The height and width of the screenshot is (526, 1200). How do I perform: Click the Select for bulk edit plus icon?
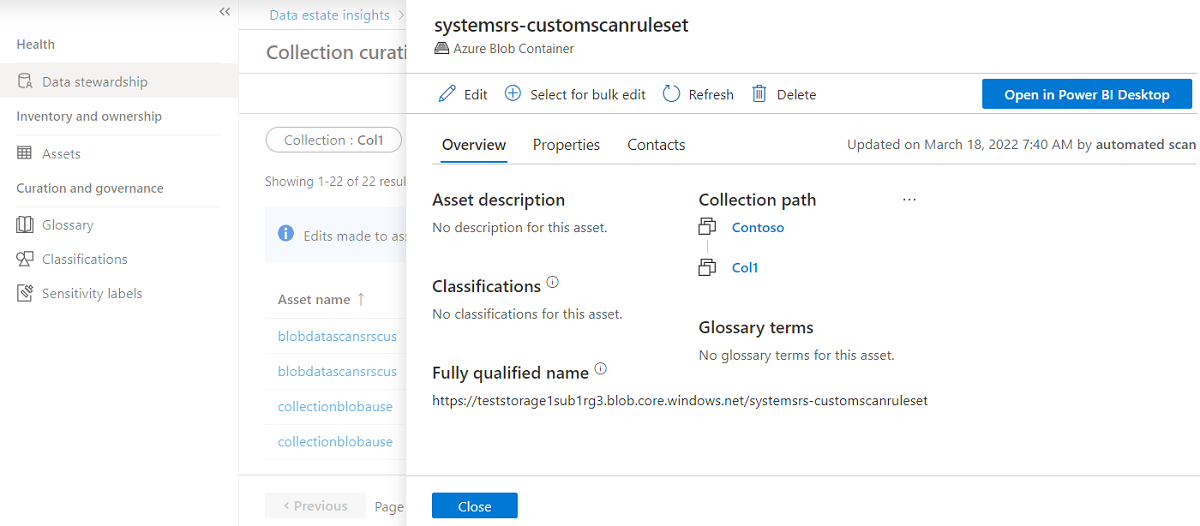pyautogui.click(x=513, y=94)
